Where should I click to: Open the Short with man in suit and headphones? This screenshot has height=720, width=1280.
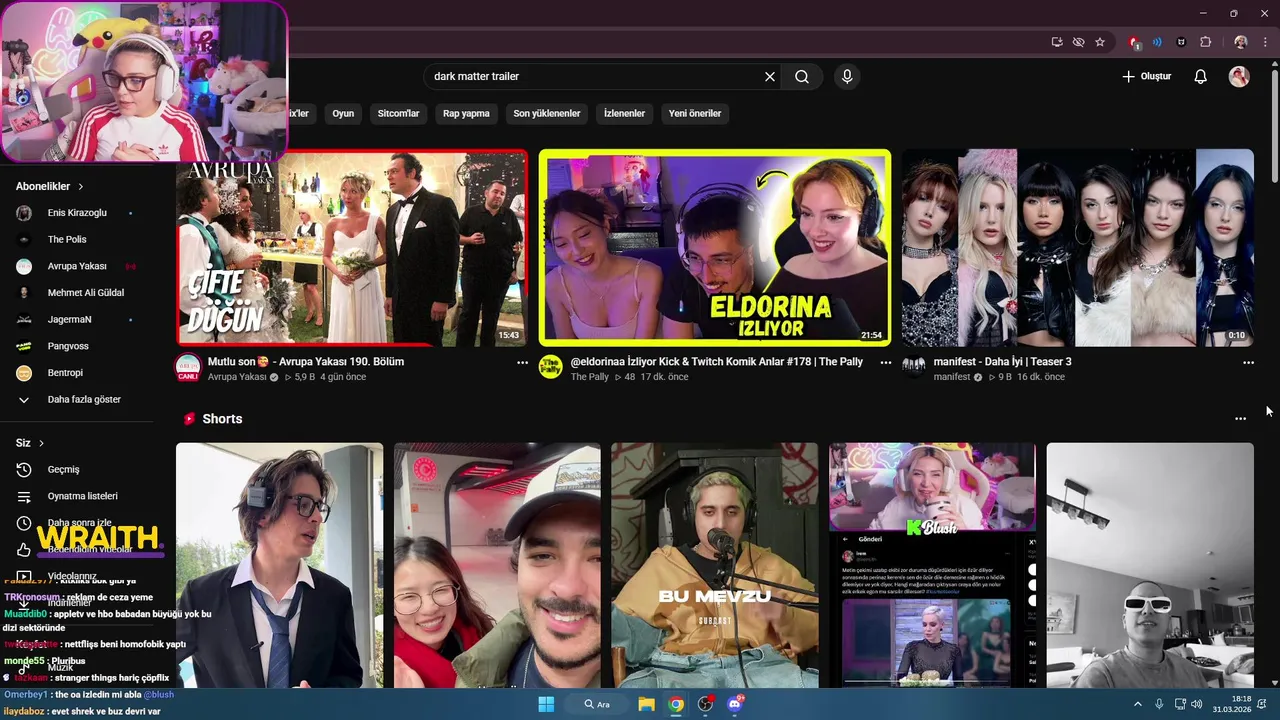(x=280, y=565)
